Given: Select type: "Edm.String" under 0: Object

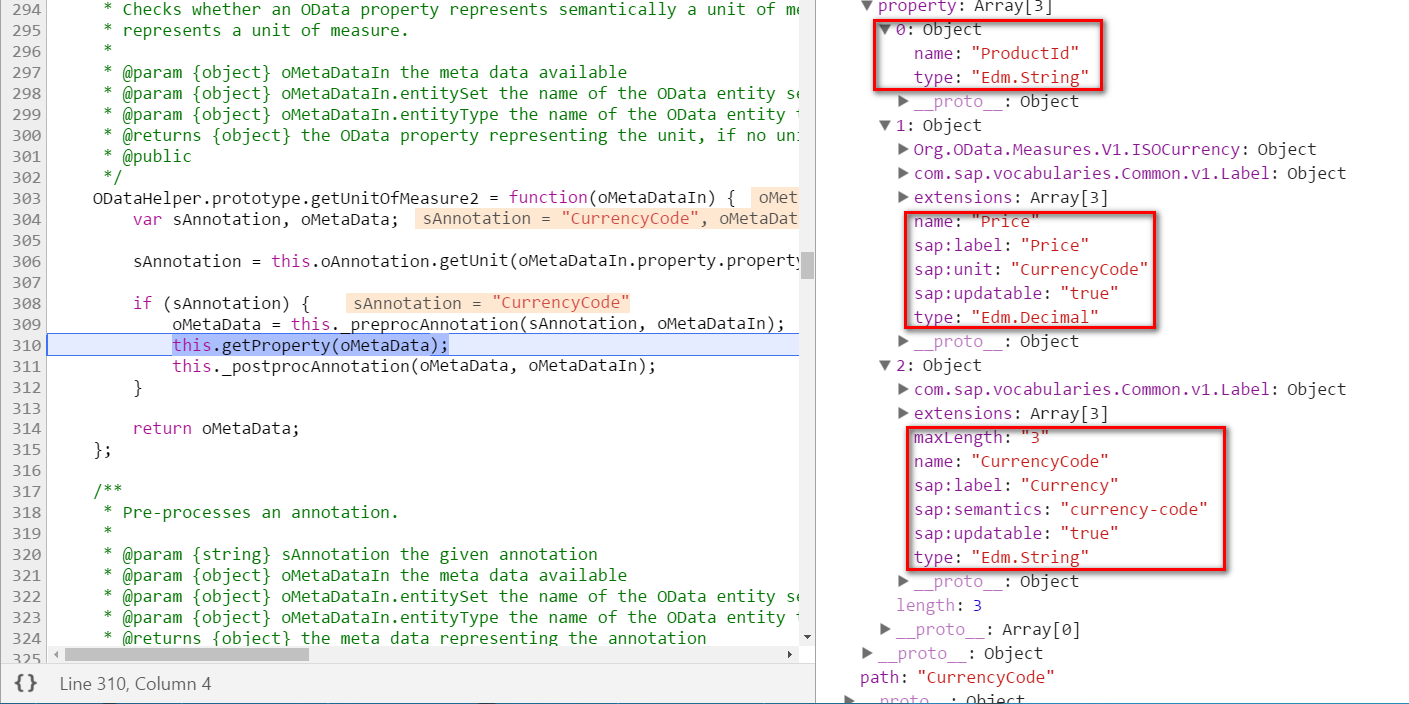Looking at the screenshot, I should 1001,77.
